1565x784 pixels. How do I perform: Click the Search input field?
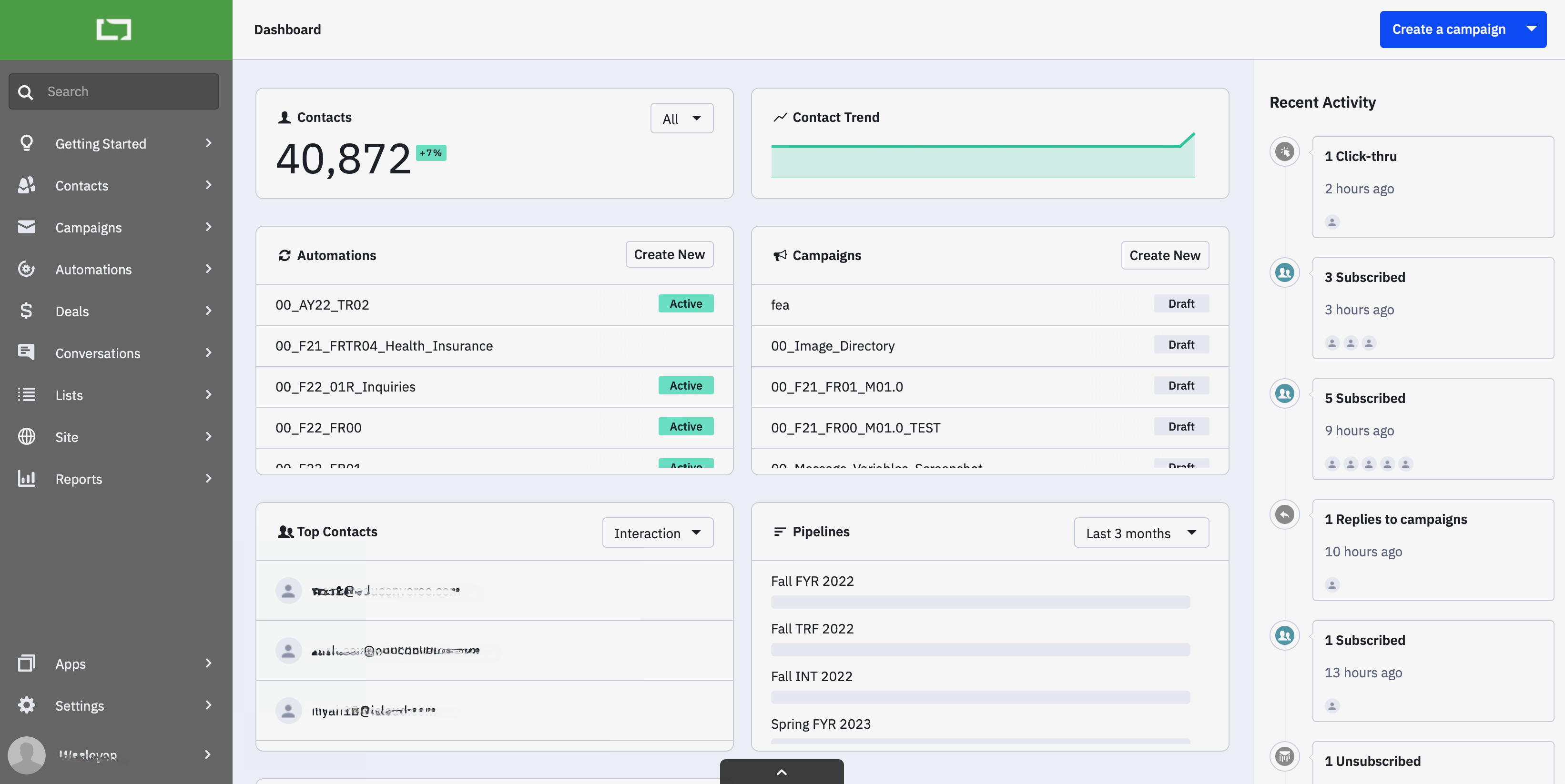[113, 92]
